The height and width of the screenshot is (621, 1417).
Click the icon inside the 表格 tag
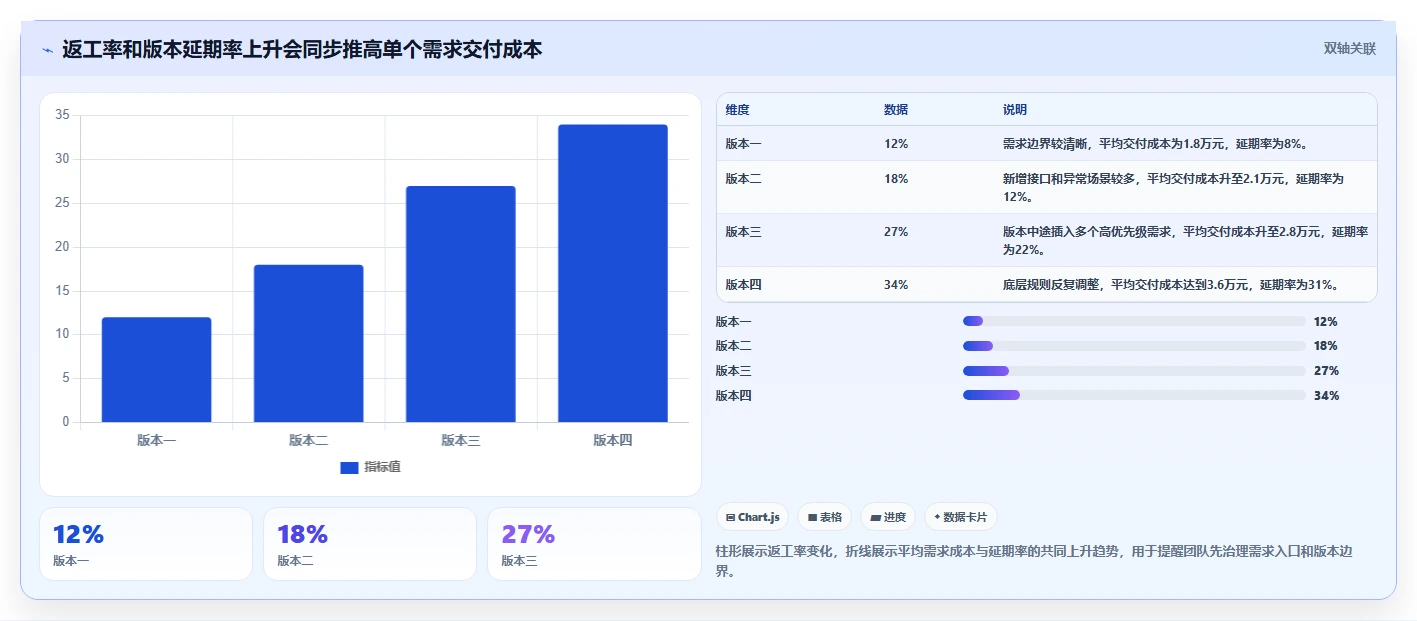click(x=812, y=518)
